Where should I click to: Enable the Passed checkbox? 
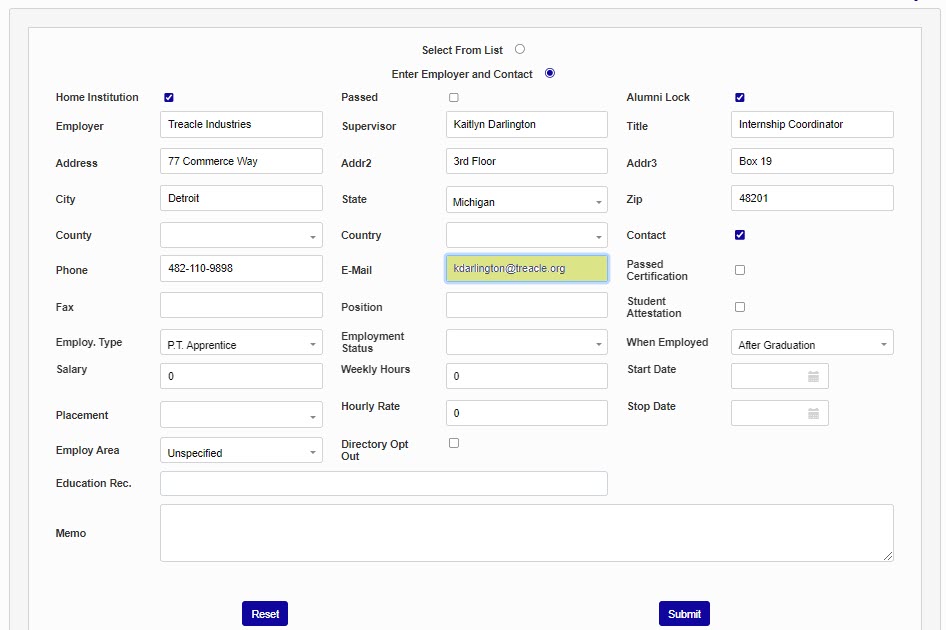tap(454, 98)
